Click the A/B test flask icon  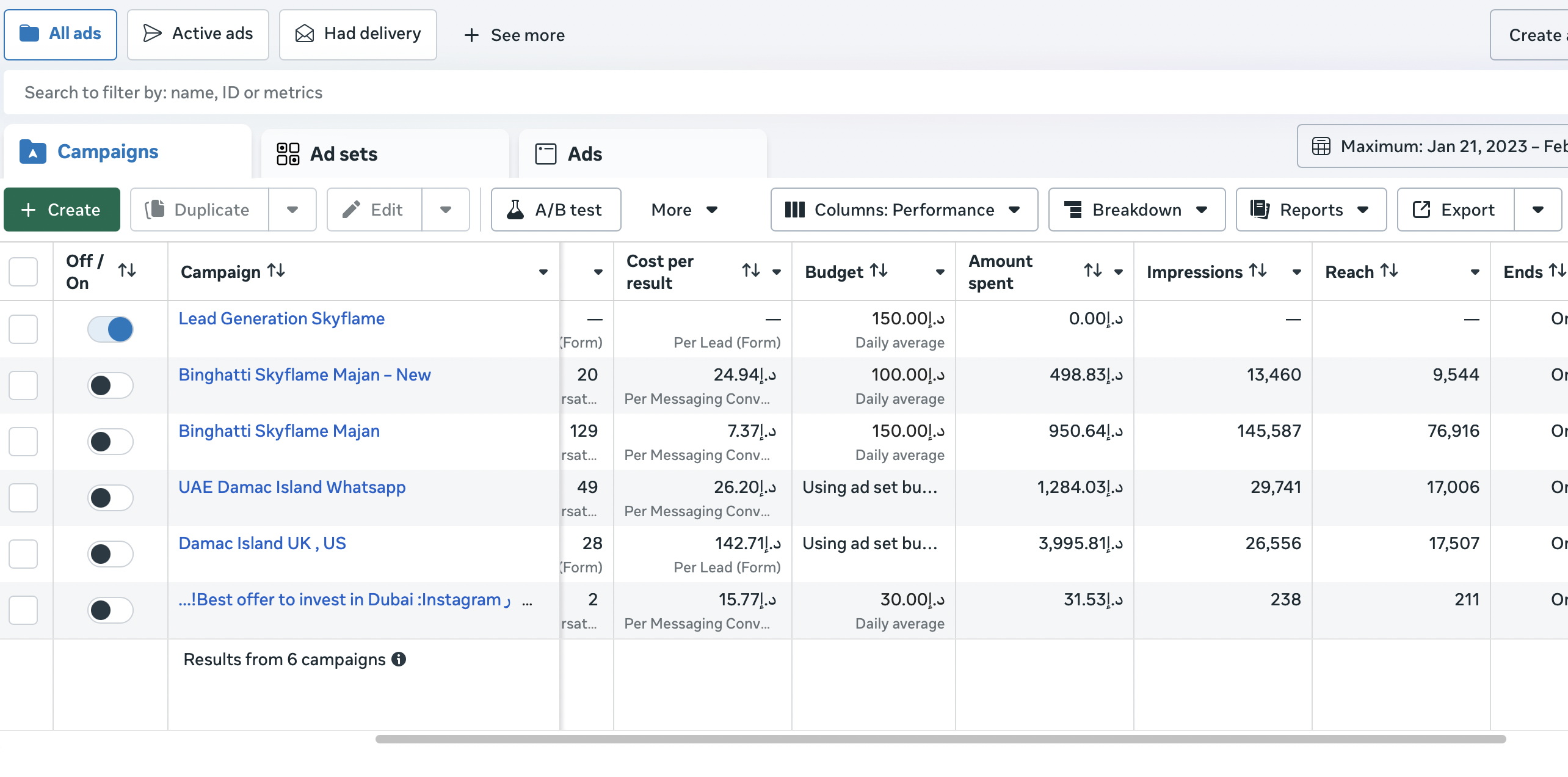tap(515, 210)
